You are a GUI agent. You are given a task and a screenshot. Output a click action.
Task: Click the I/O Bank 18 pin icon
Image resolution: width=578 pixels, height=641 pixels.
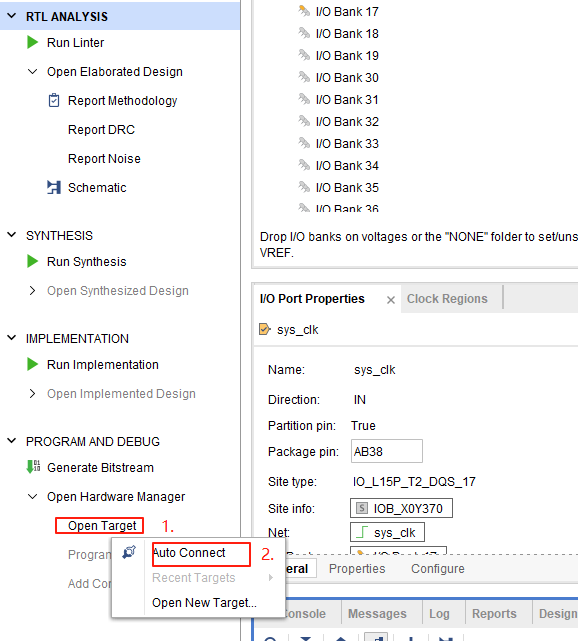pos(304,33)
